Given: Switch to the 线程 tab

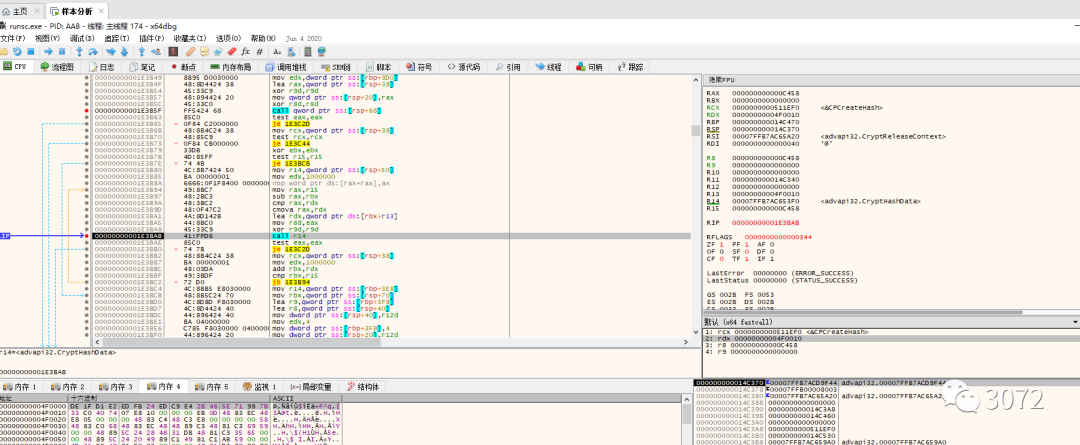Looking at the screenshot, I should (548, 67).
